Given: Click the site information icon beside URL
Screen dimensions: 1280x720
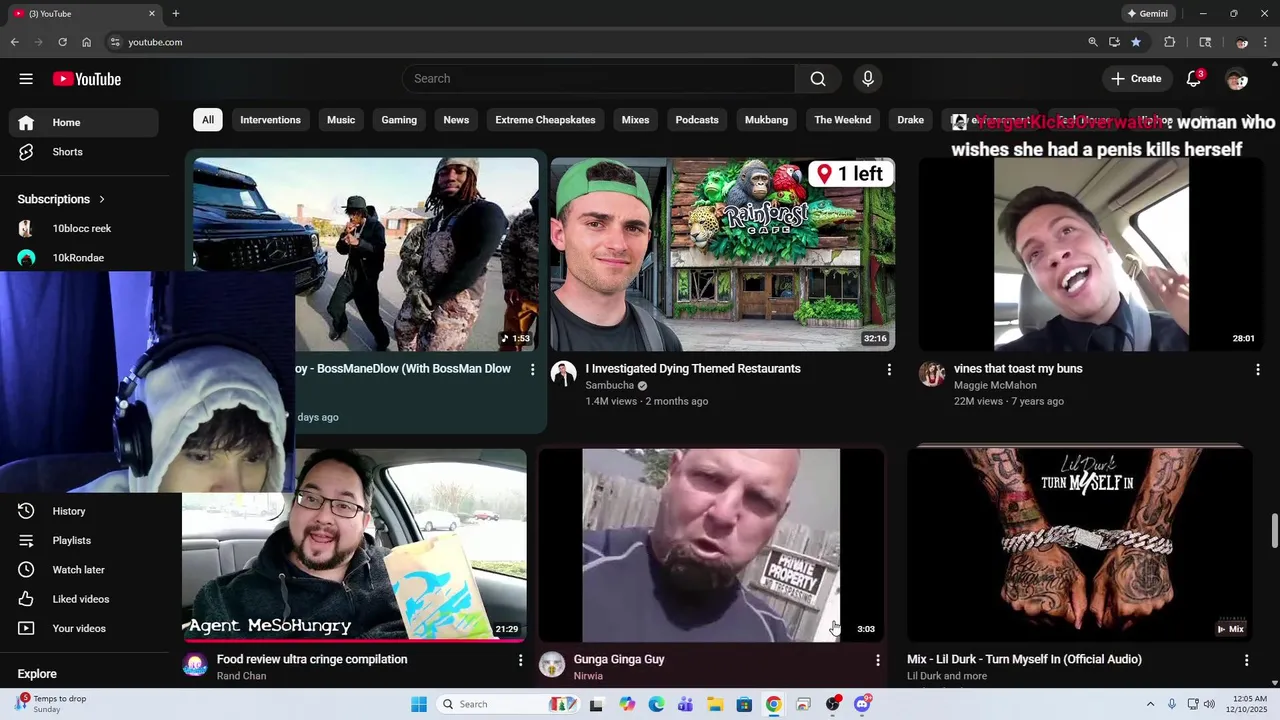Looking at the screenshot, I should click(115, 42).
